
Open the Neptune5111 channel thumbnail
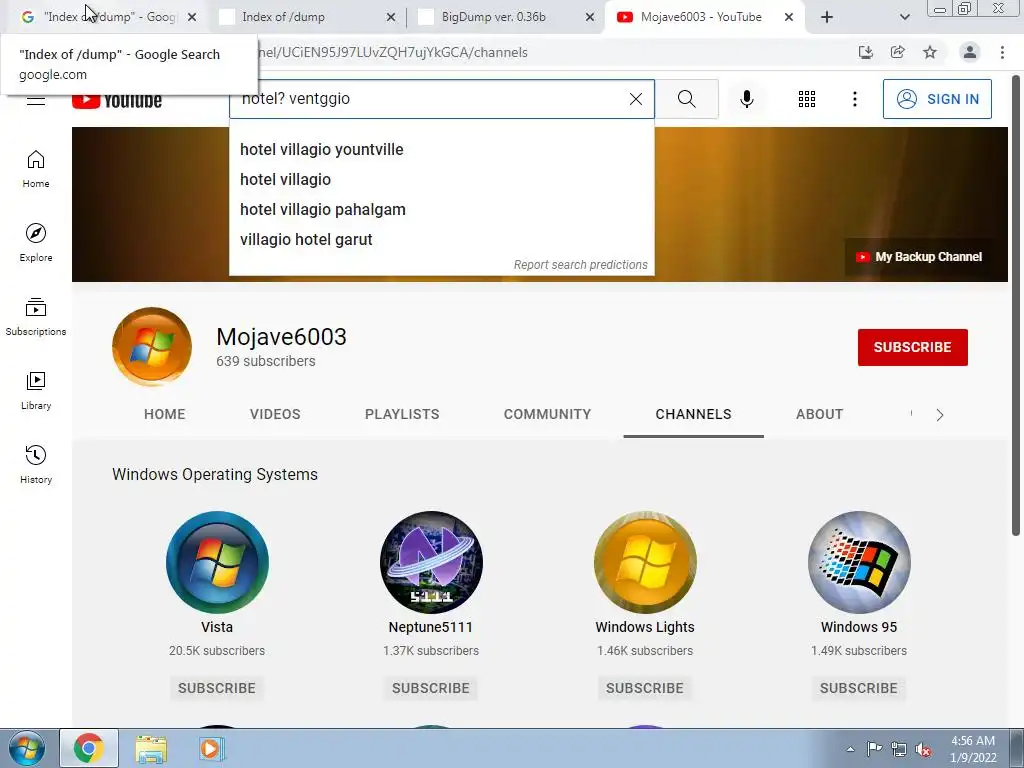point(431,562)
